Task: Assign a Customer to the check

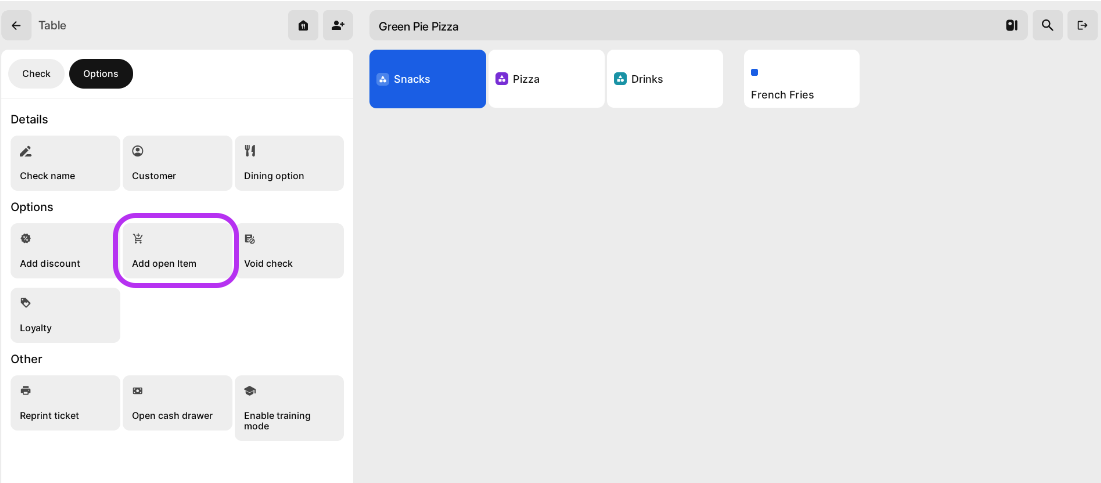Action: pos(177,163)
